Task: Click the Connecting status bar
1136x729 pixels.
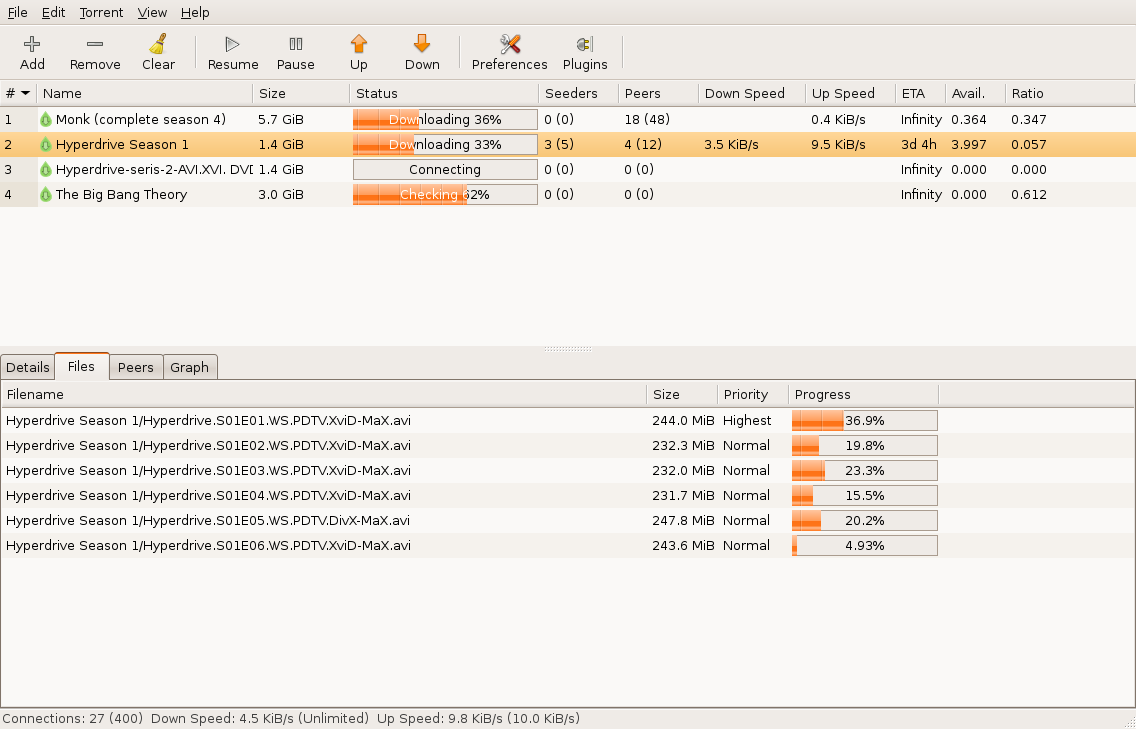Action: [x=445, y=170]
